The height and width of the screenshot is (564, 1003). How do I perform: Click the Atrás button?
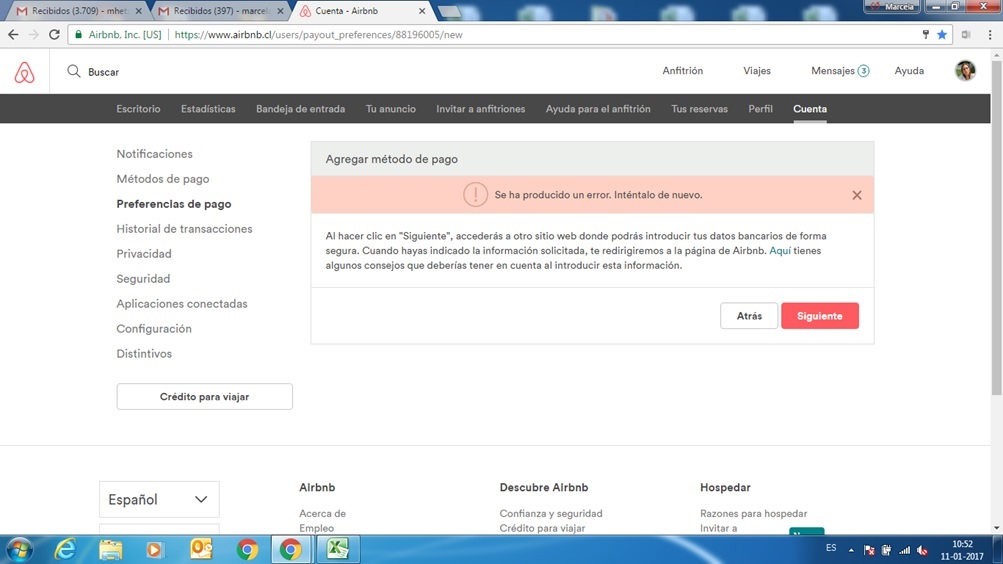(x=749, y=316)
